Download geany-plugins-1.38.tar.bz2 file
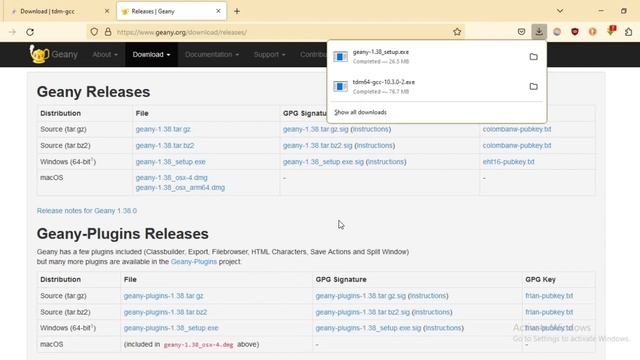Image resolution: width=640 pixels, height=360 pixels. (165, 312)
